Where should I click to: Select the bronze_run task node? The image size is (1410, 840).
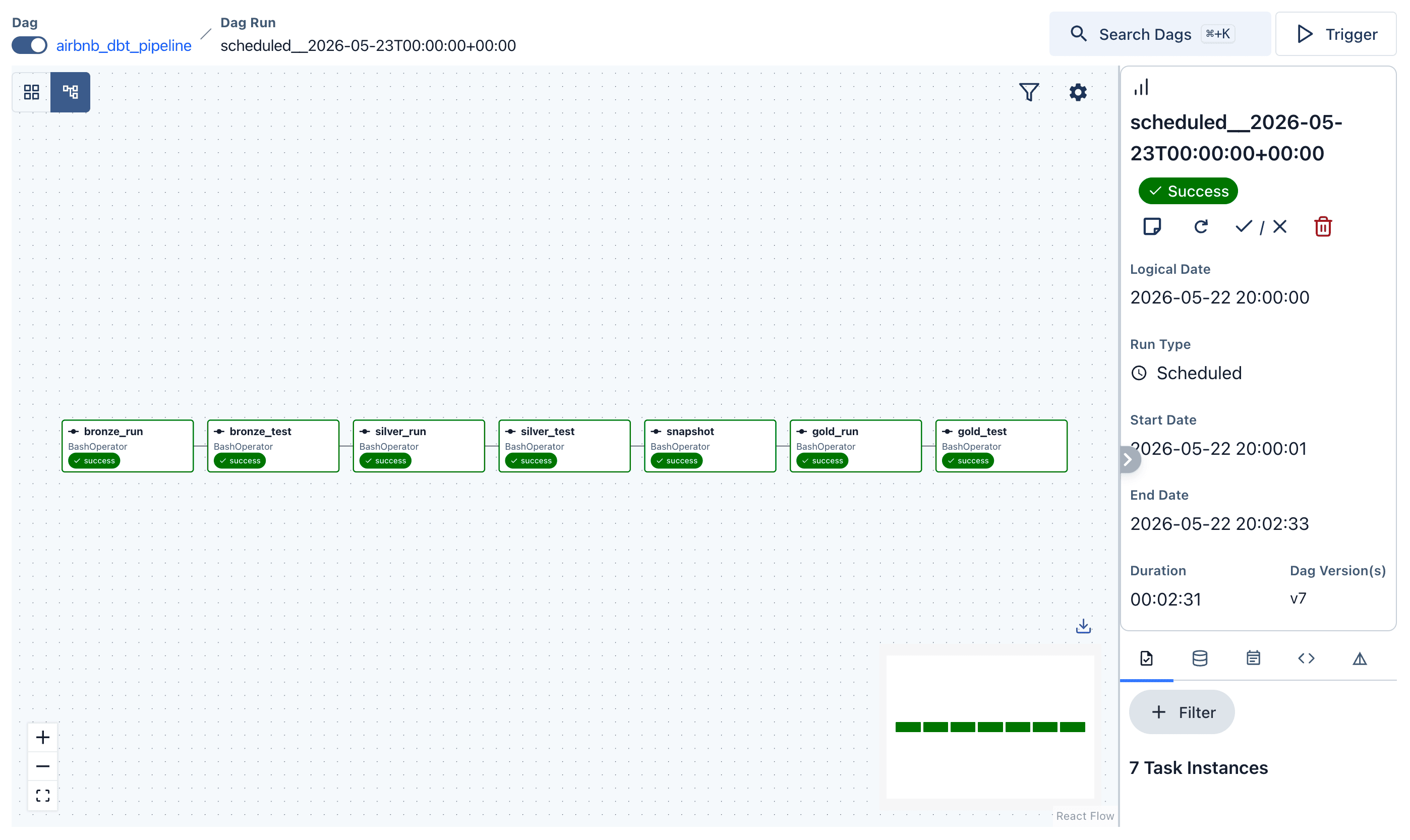[128, 446]
